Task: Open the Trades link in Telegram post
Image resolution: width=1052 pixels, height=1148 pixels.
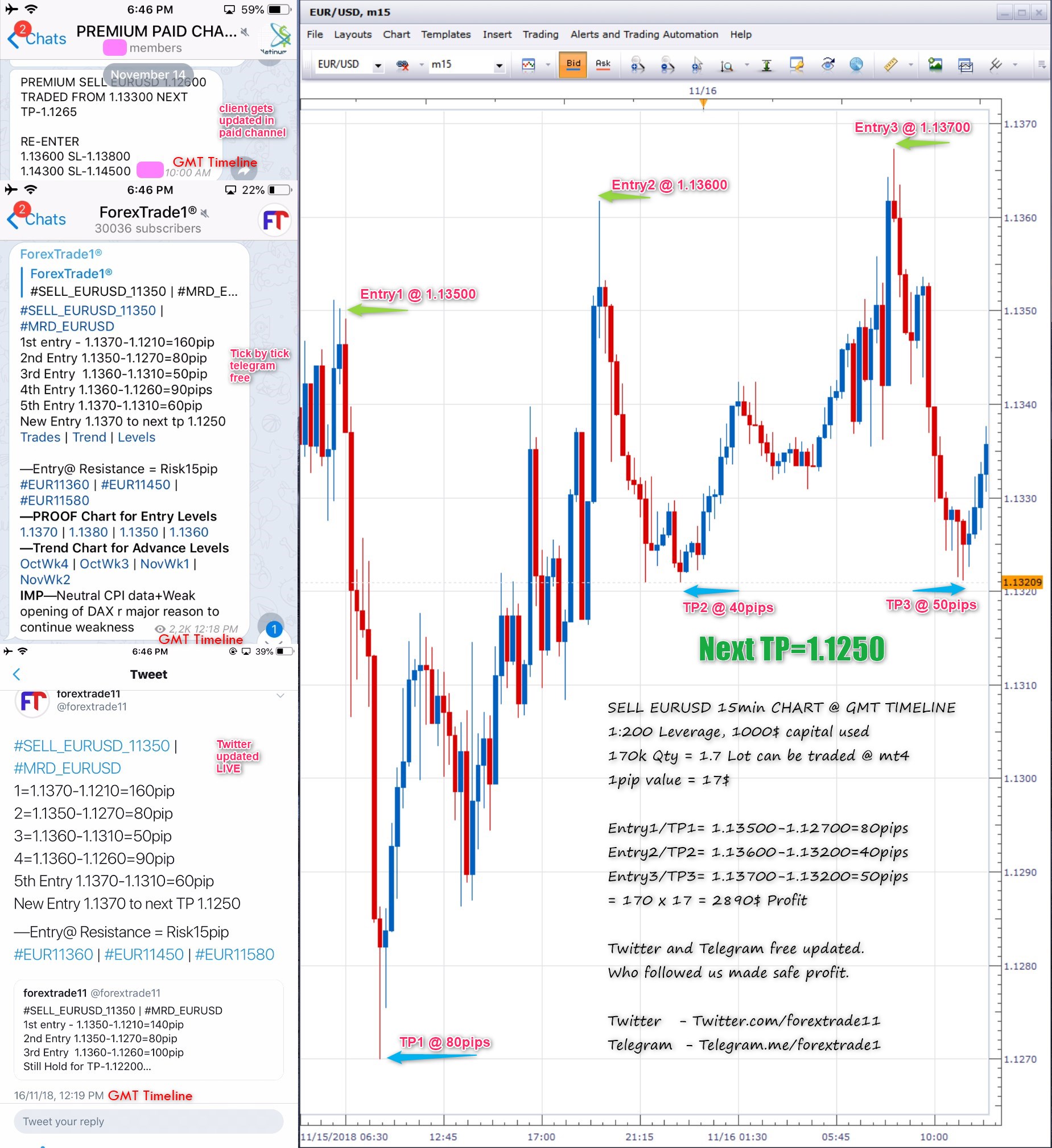Action: (x=40, y=437)
